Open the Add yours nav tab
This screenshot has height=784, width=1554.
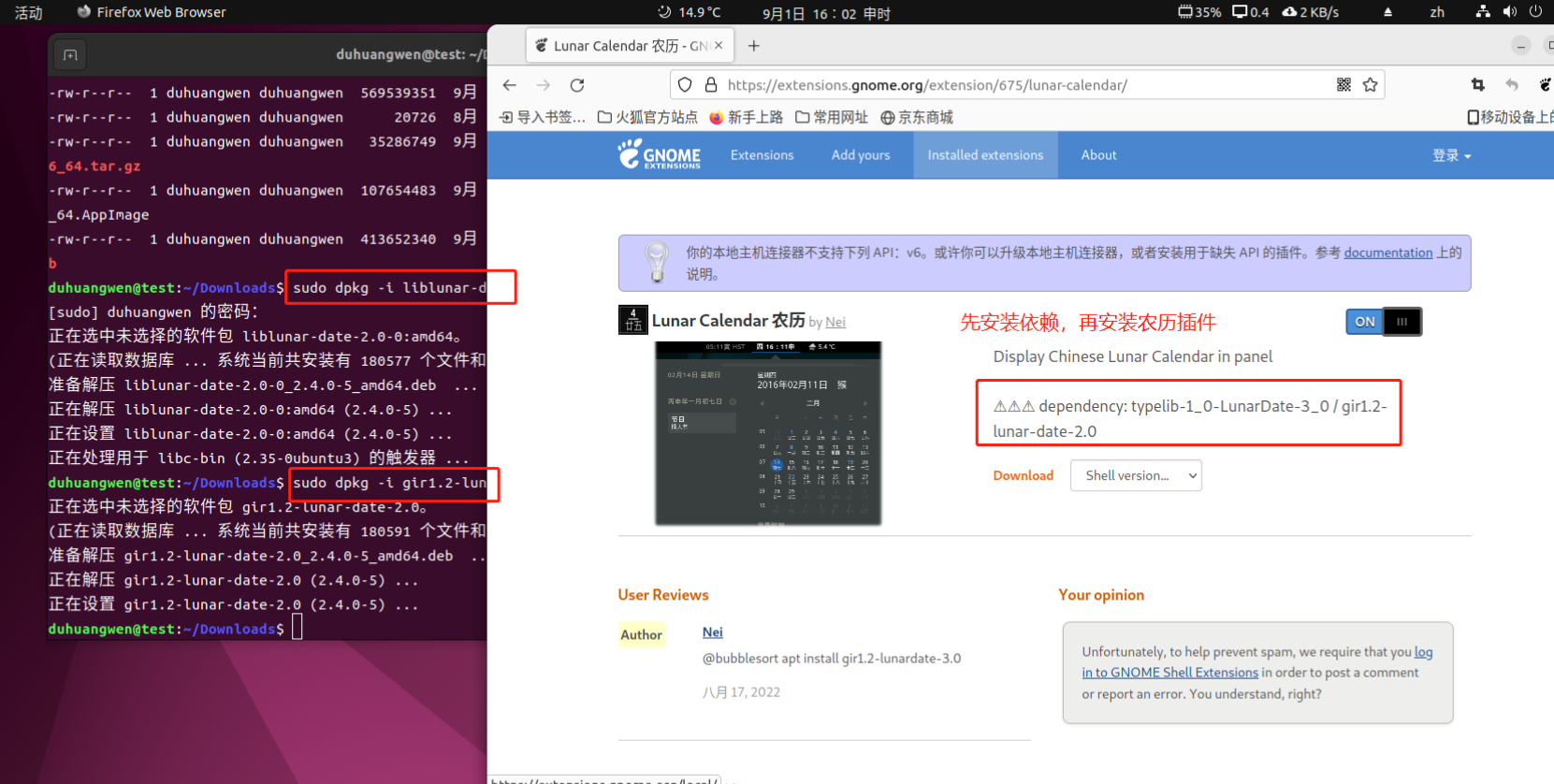pyautogui.click(x=861, y=155)
